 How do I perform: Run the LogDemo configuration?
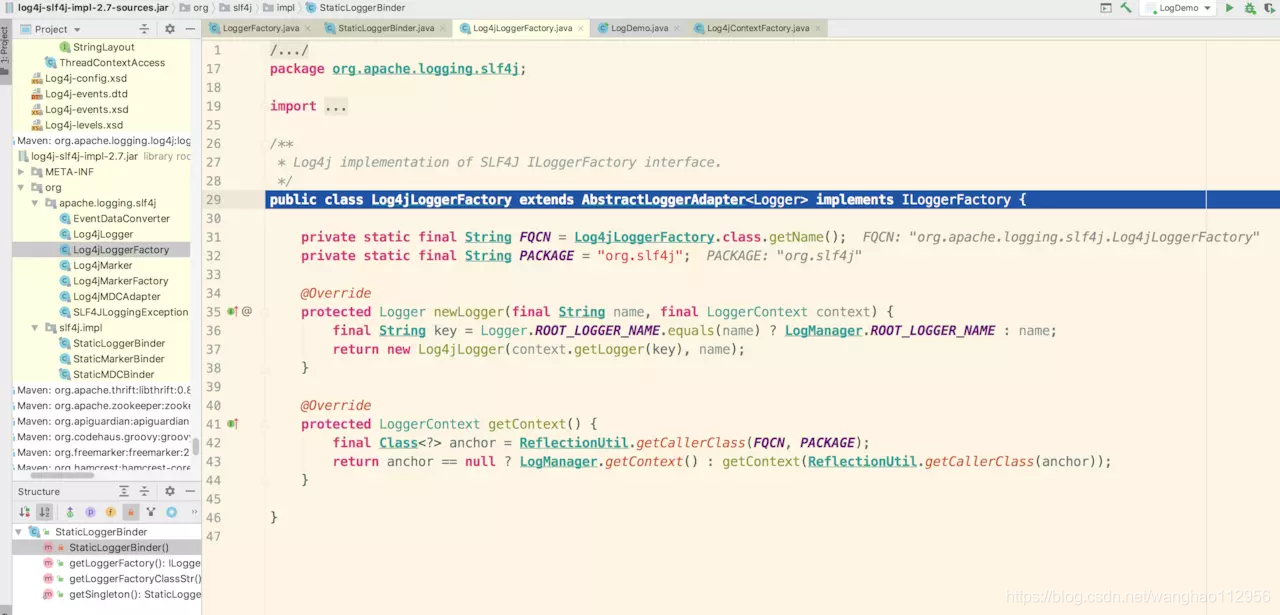pos(1231,8)
